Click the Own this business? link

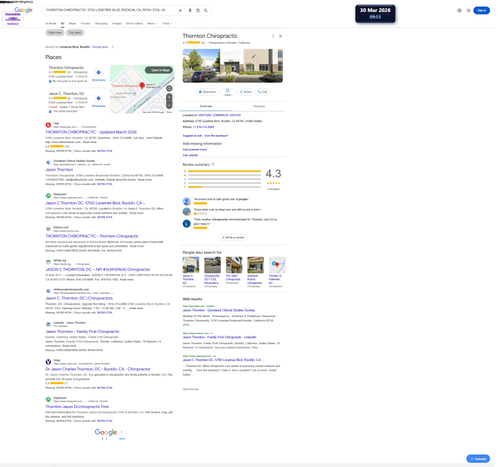pos(216,136)
